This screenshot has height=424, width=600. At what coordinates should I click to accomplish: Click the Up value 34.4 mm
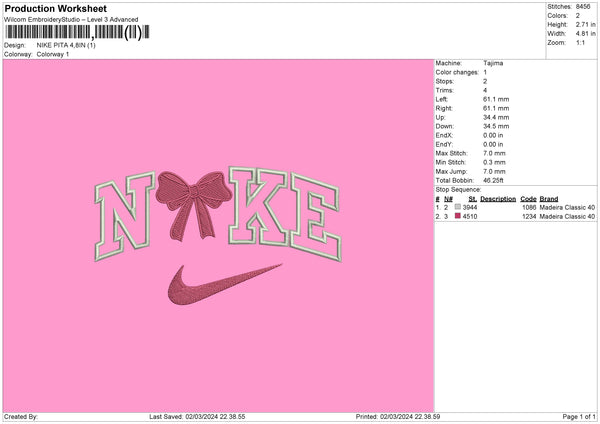pos(496,117)
